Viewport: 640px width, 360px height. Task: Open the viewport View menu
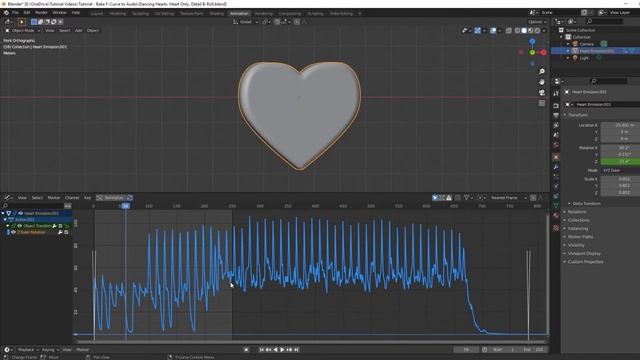49,31
